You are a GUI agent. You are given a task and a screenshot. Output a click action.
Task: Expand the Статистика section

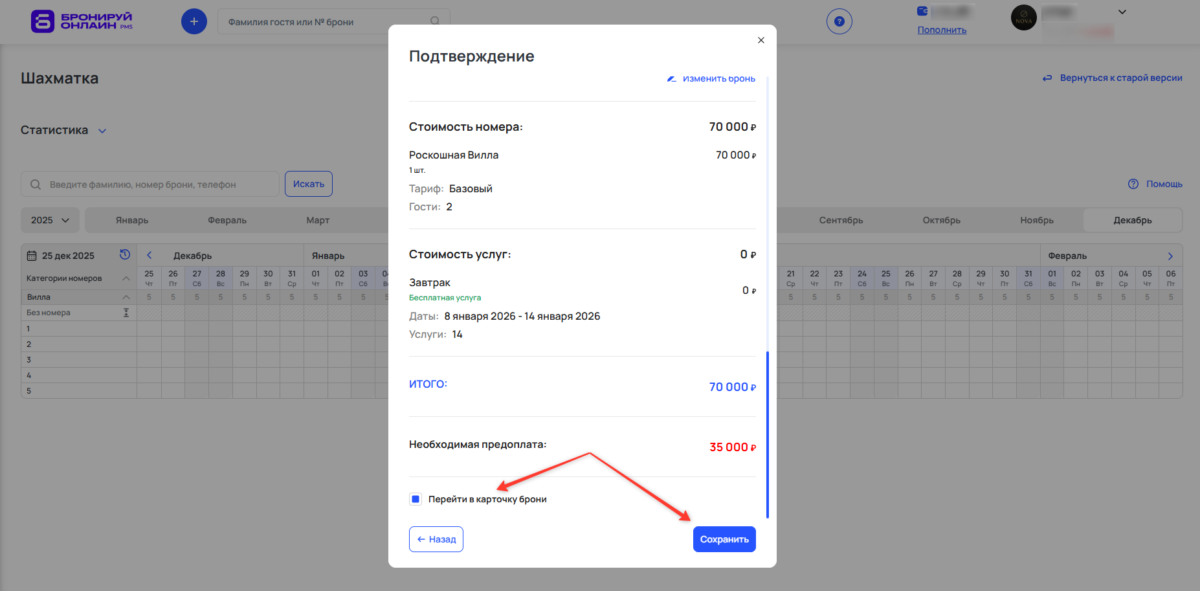(x=64, y=129)
